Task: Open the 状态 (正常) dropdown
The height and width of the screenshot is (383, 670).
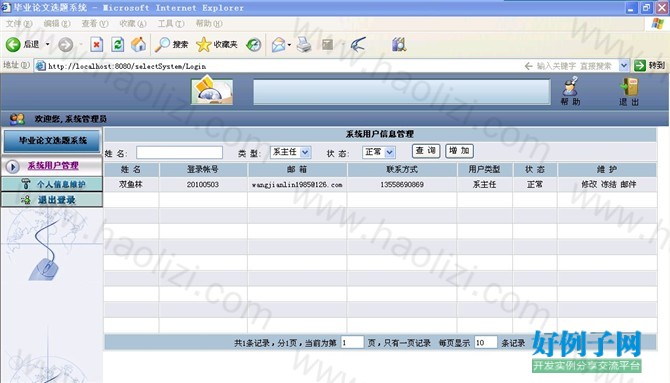Action: pyautogui.click(x=379, y=152)
